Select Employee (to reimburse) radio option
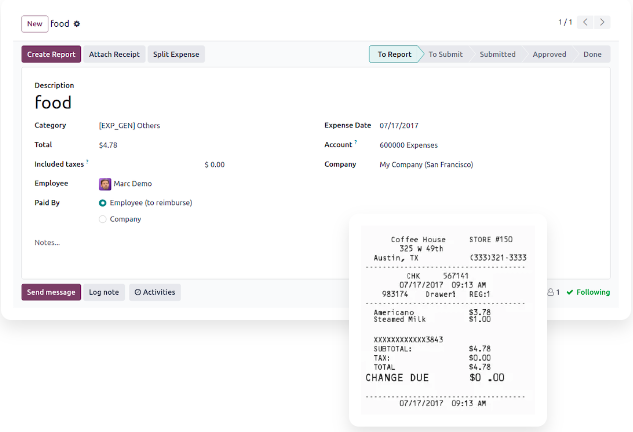The height and width of the screenshot is (432, 633). [x=103, y=203]
